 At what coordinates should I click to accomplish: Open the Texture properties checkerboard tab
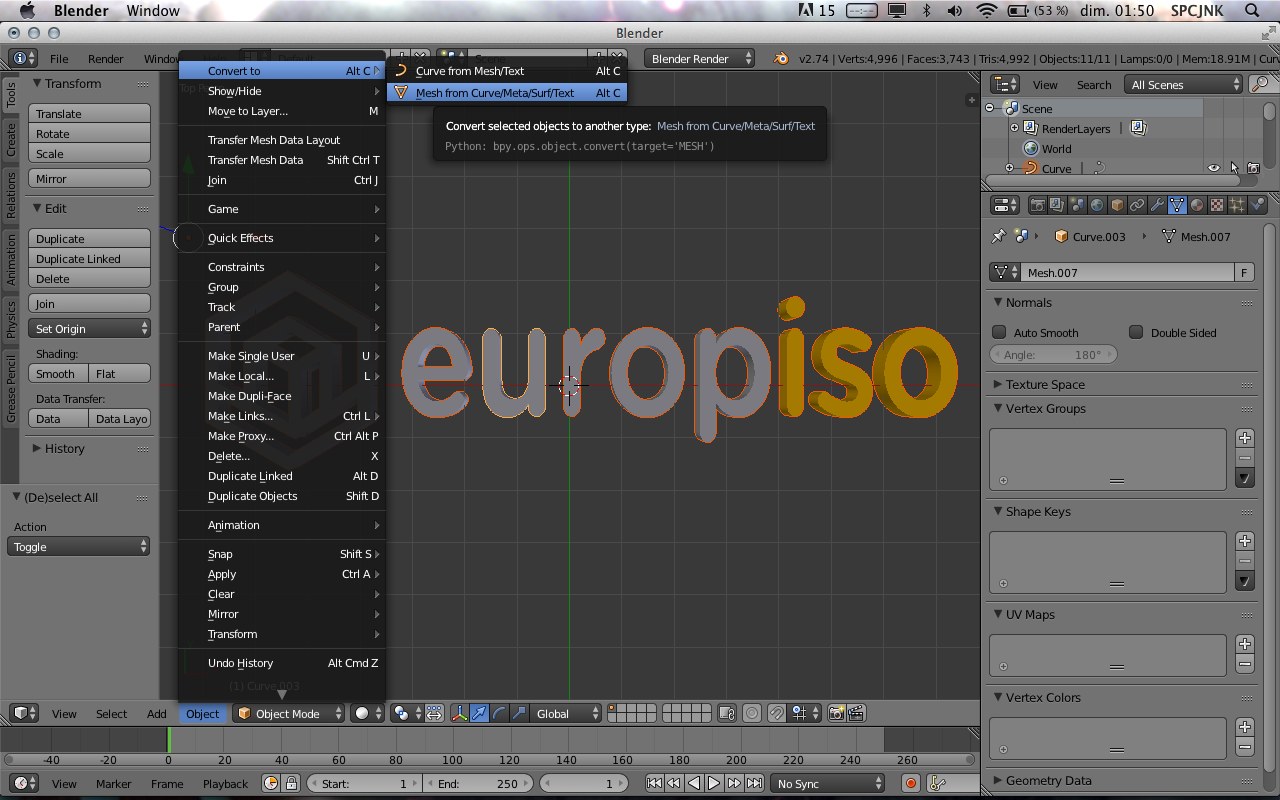tap(1217, 205)
